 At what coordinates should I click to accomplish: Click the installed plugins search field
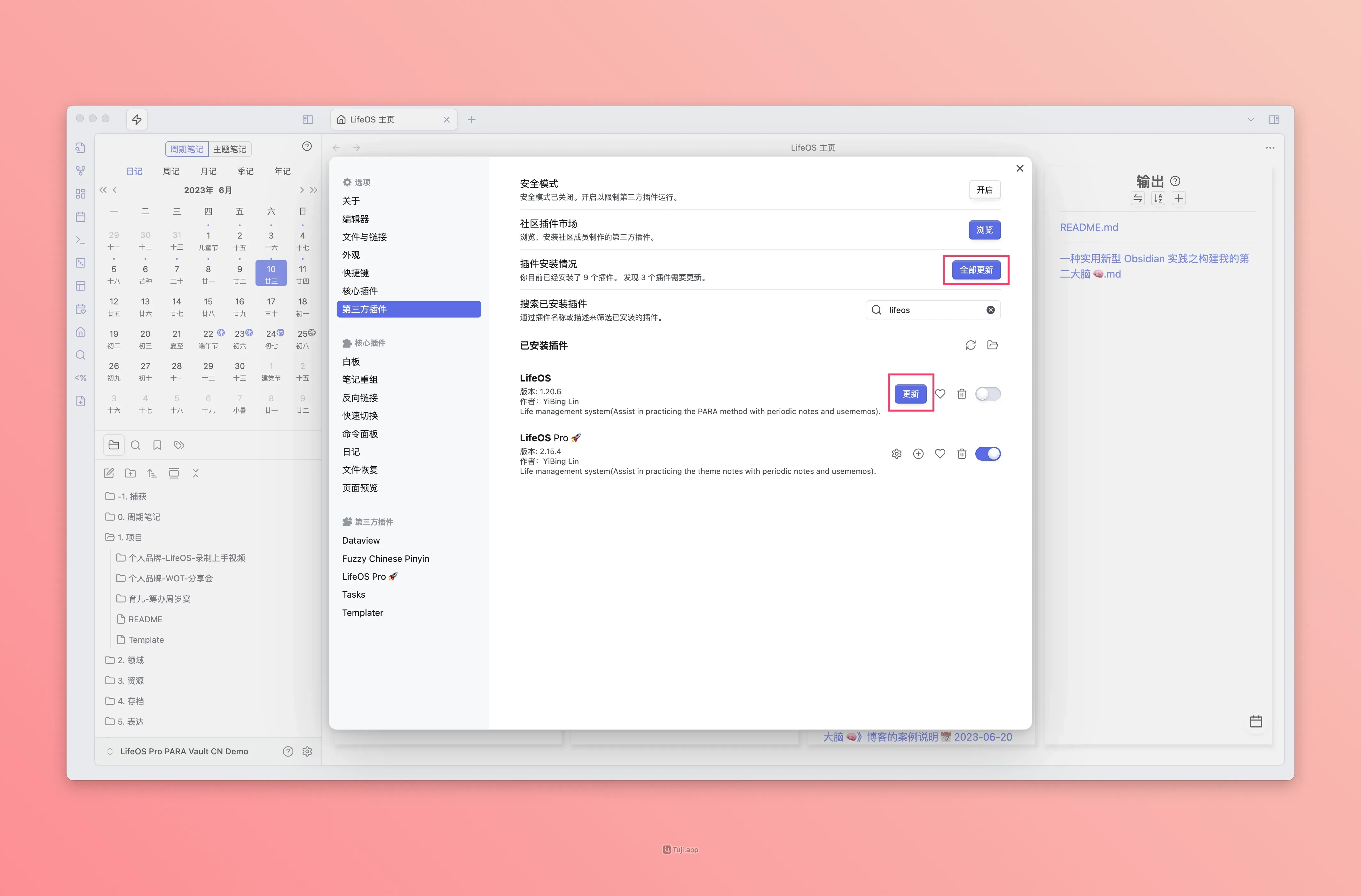[x=932, y=310]
